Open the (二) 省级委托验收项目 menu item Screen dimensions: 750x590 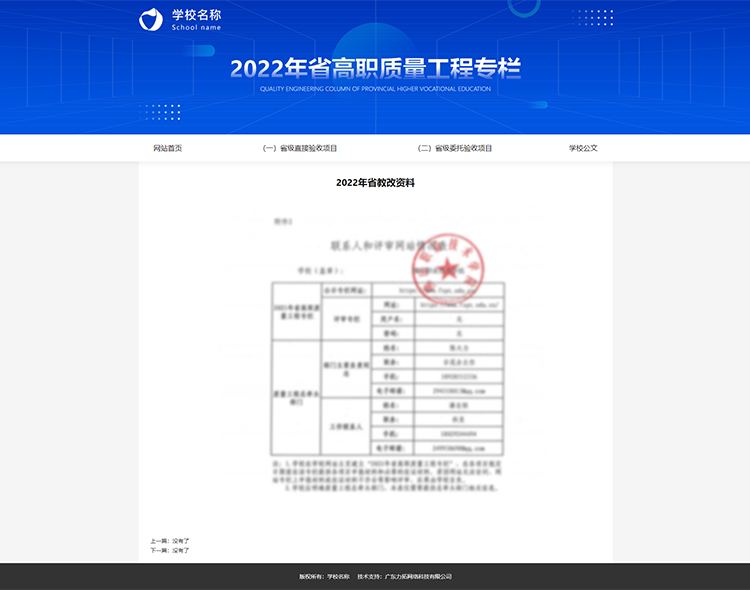click(455, 148)
